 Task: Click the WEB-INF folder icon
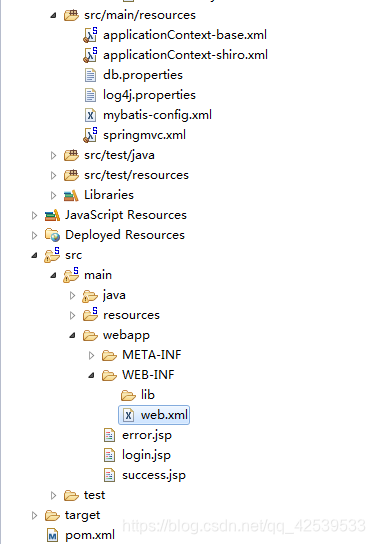(x=109, y=375)
